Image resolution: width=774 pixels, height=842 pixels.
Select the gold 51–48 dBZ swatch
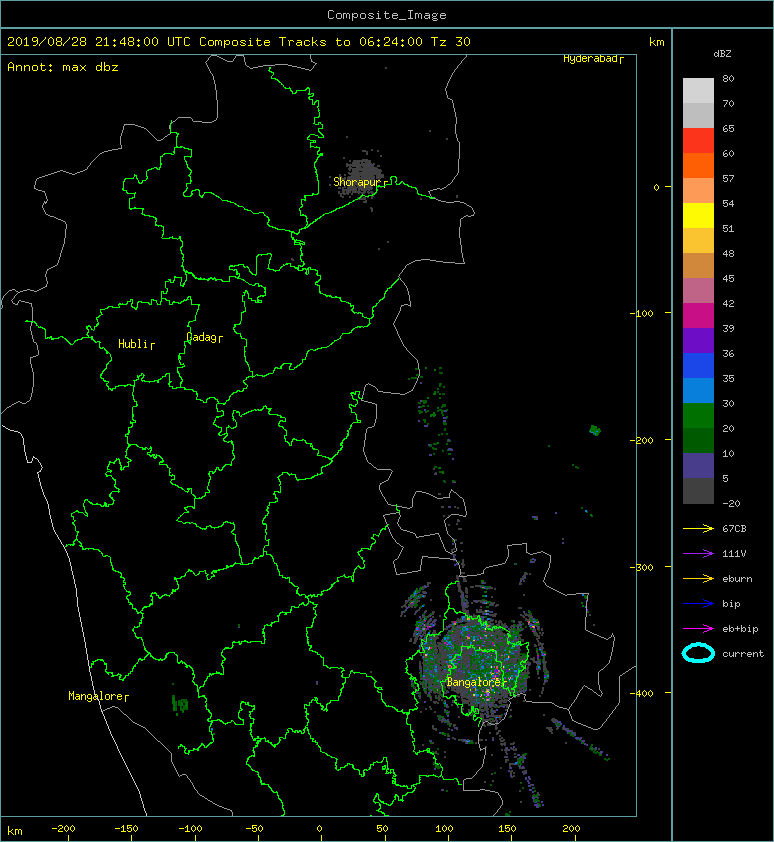[x=698, y=241]
